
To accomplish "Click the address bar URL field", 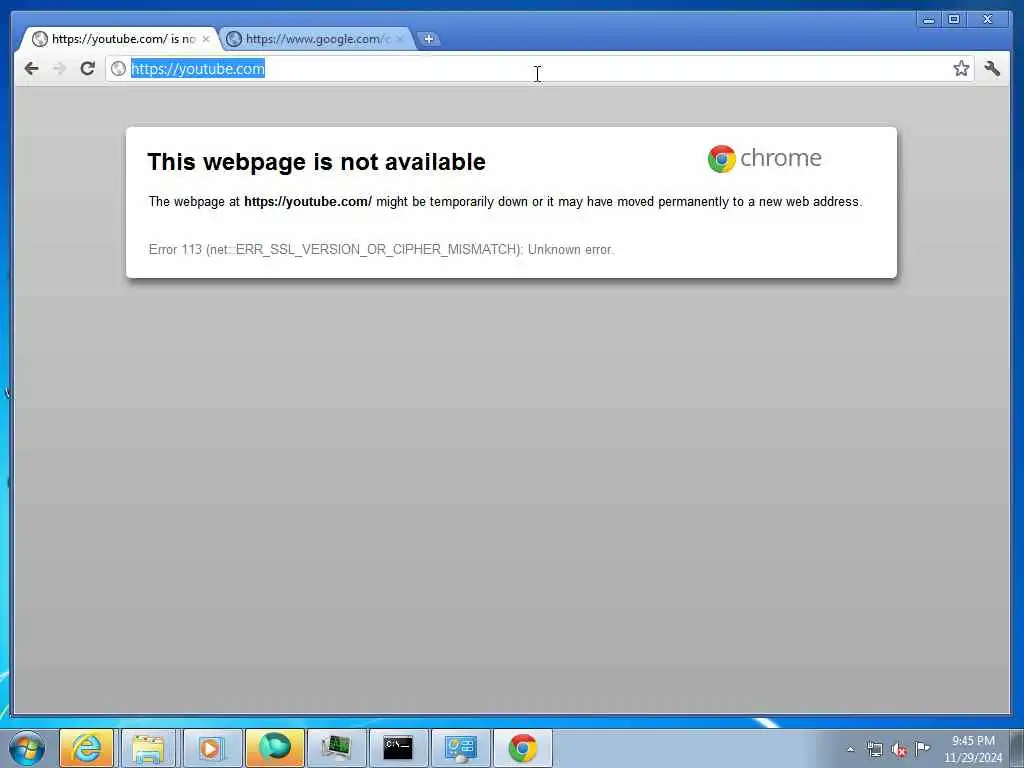I will [539, 69].
